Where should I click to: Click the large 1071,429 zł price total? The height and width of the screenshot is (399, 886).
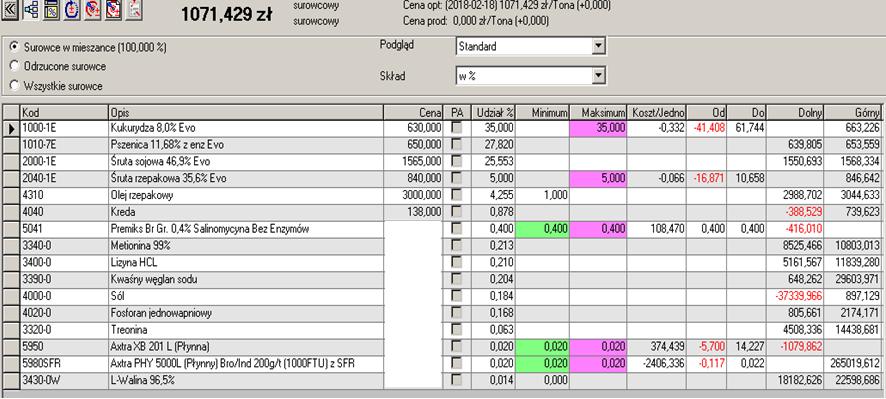point(226,14)
